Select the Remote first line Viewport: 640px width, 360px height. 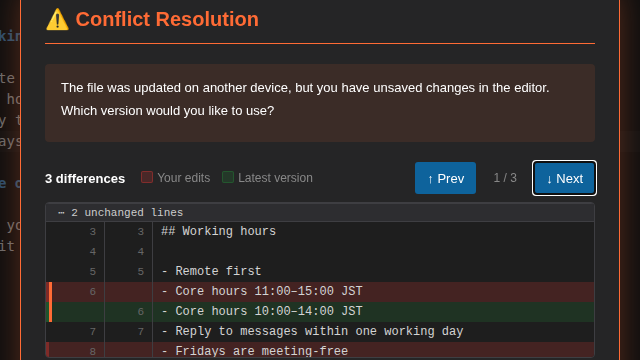point(320,271)
